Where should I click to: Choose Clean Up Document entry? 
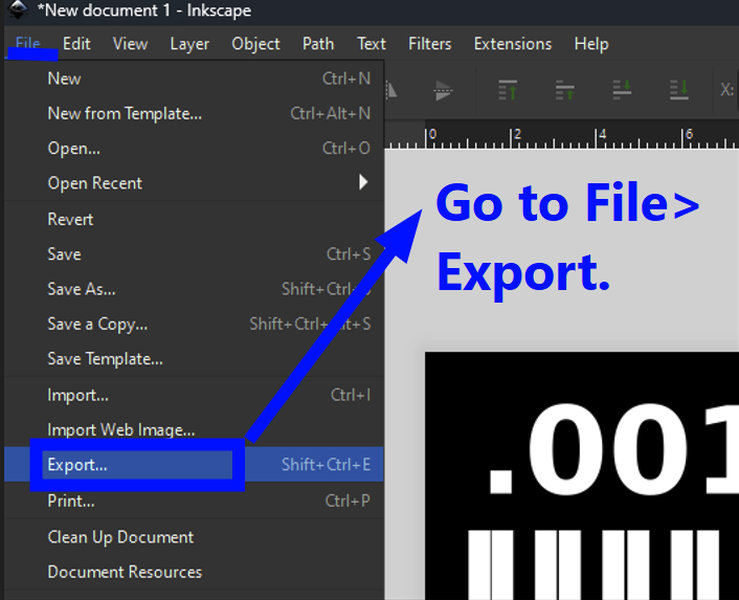point(194,537)
